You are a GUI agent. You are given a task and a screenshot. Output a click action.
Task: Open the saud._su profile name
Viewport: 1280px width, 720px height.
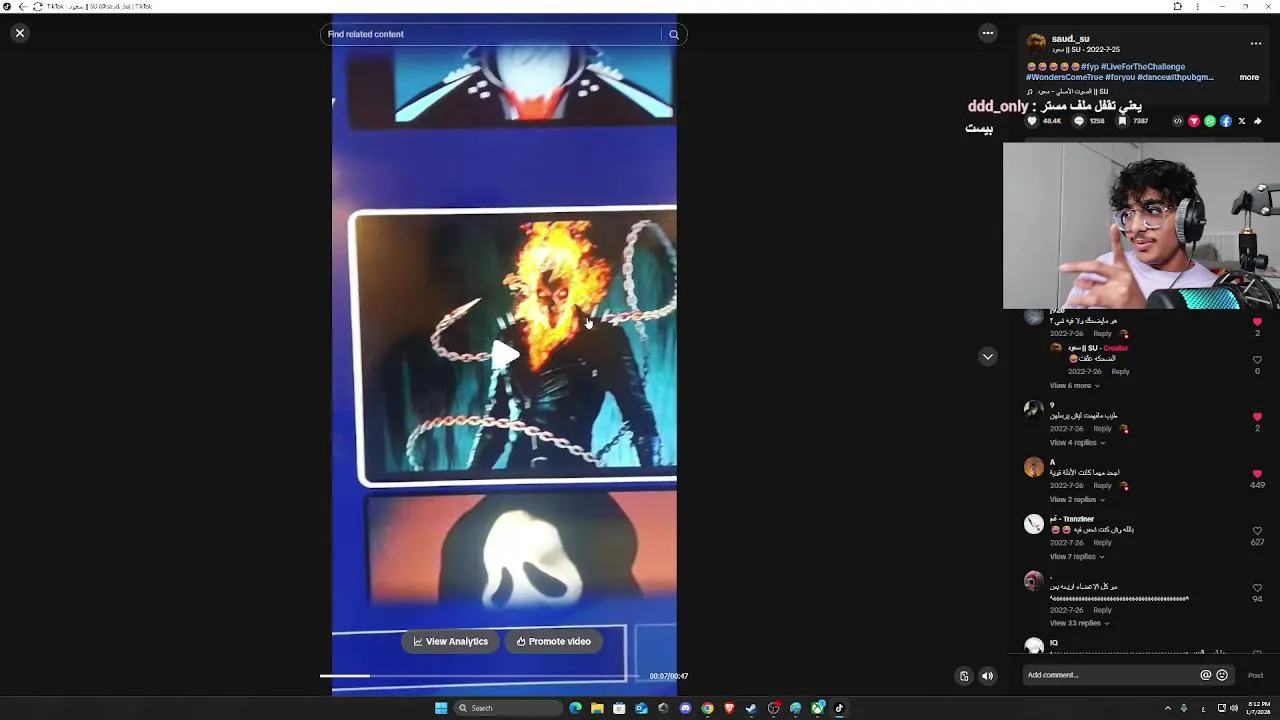[x=1070, y=39]
